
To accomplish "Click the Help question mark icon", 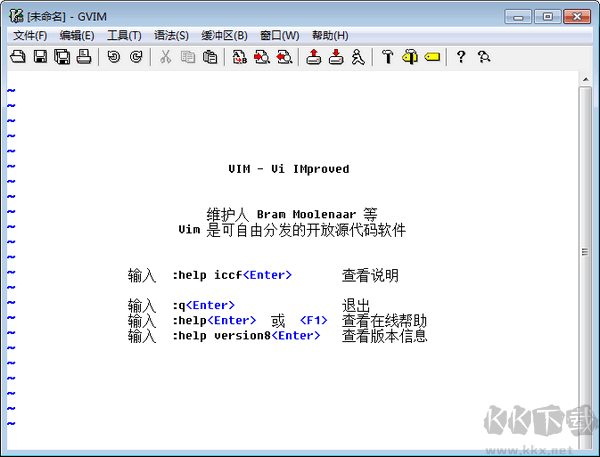I will click(x=461, y=57).
